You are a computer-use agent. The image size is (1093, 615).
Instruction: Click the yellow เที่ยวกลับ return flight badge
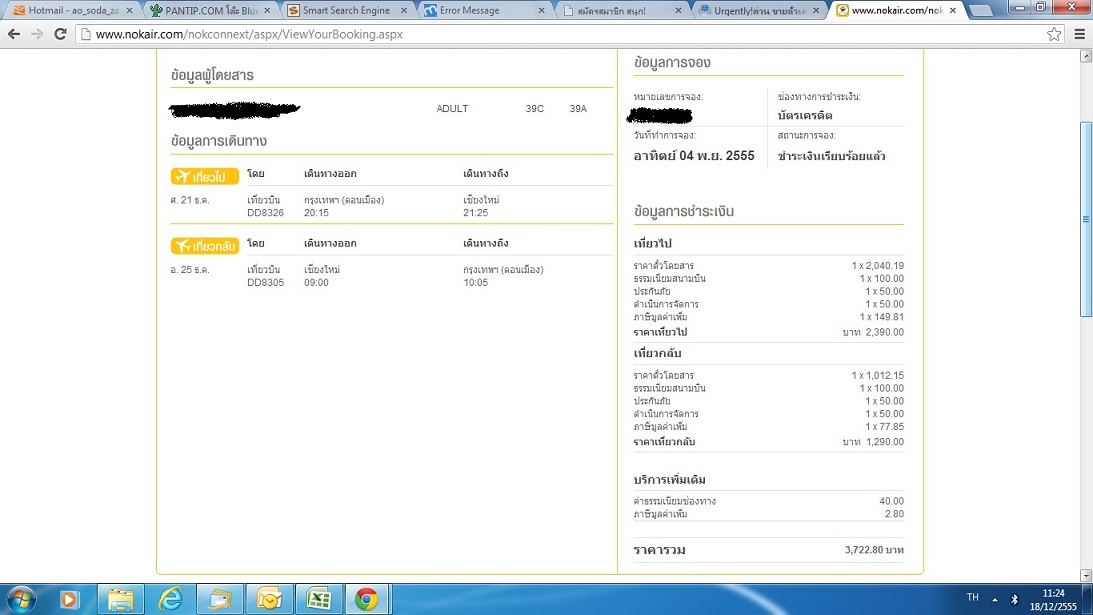(205, 245)
